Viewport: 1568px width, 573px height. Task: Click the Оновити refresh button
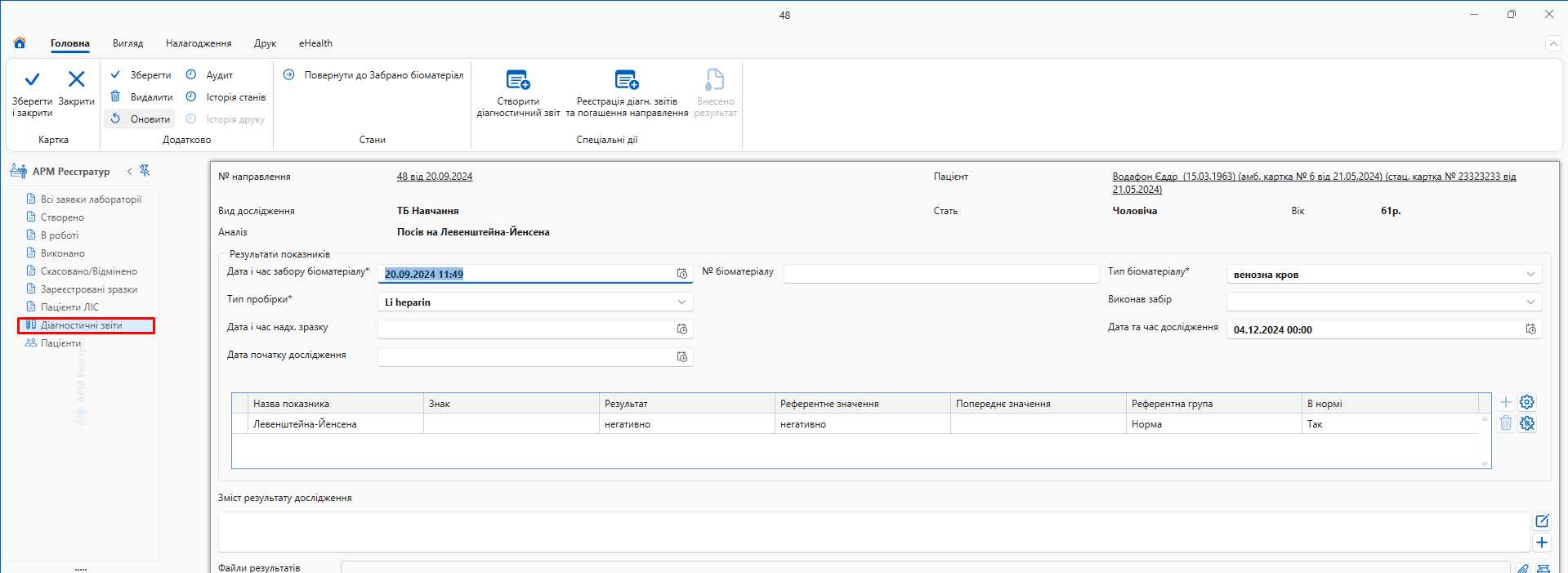coord(141,119)
